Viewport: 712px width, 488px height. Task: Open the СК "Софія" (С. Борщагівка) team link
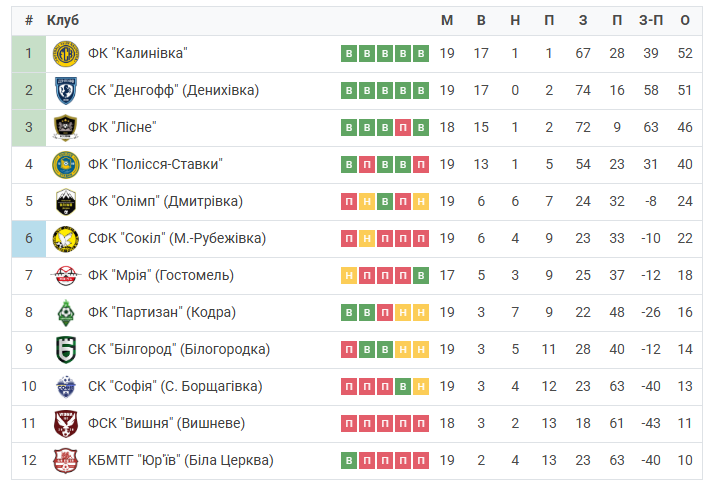coord(175,386)
